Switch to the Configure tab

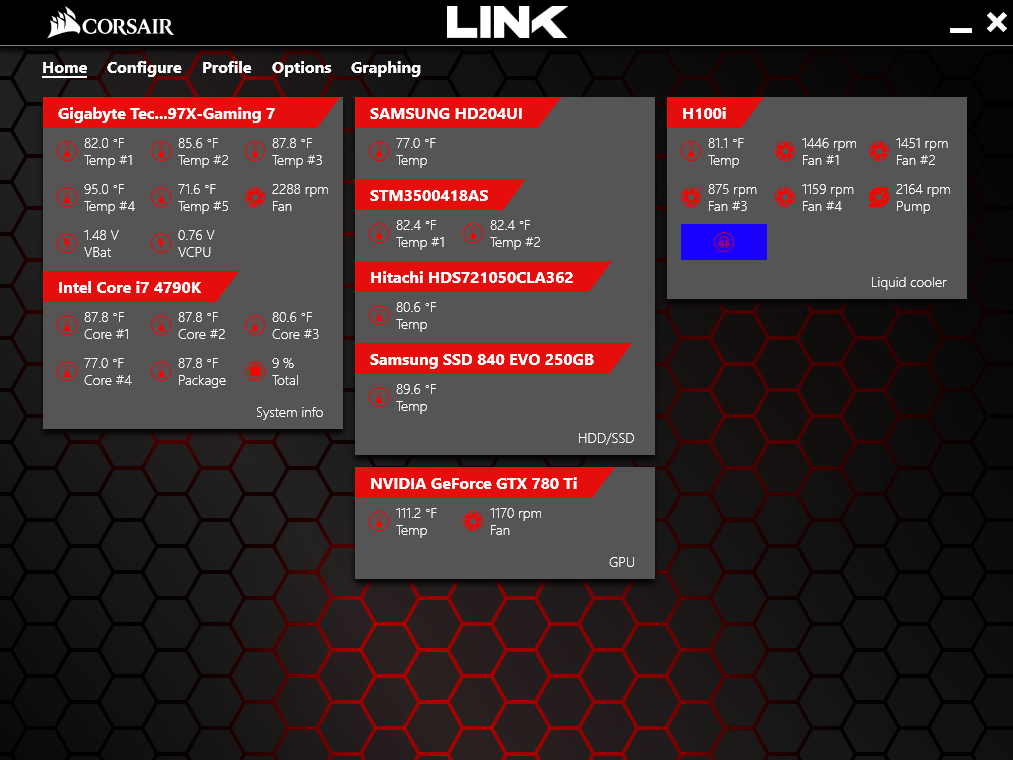144,68
